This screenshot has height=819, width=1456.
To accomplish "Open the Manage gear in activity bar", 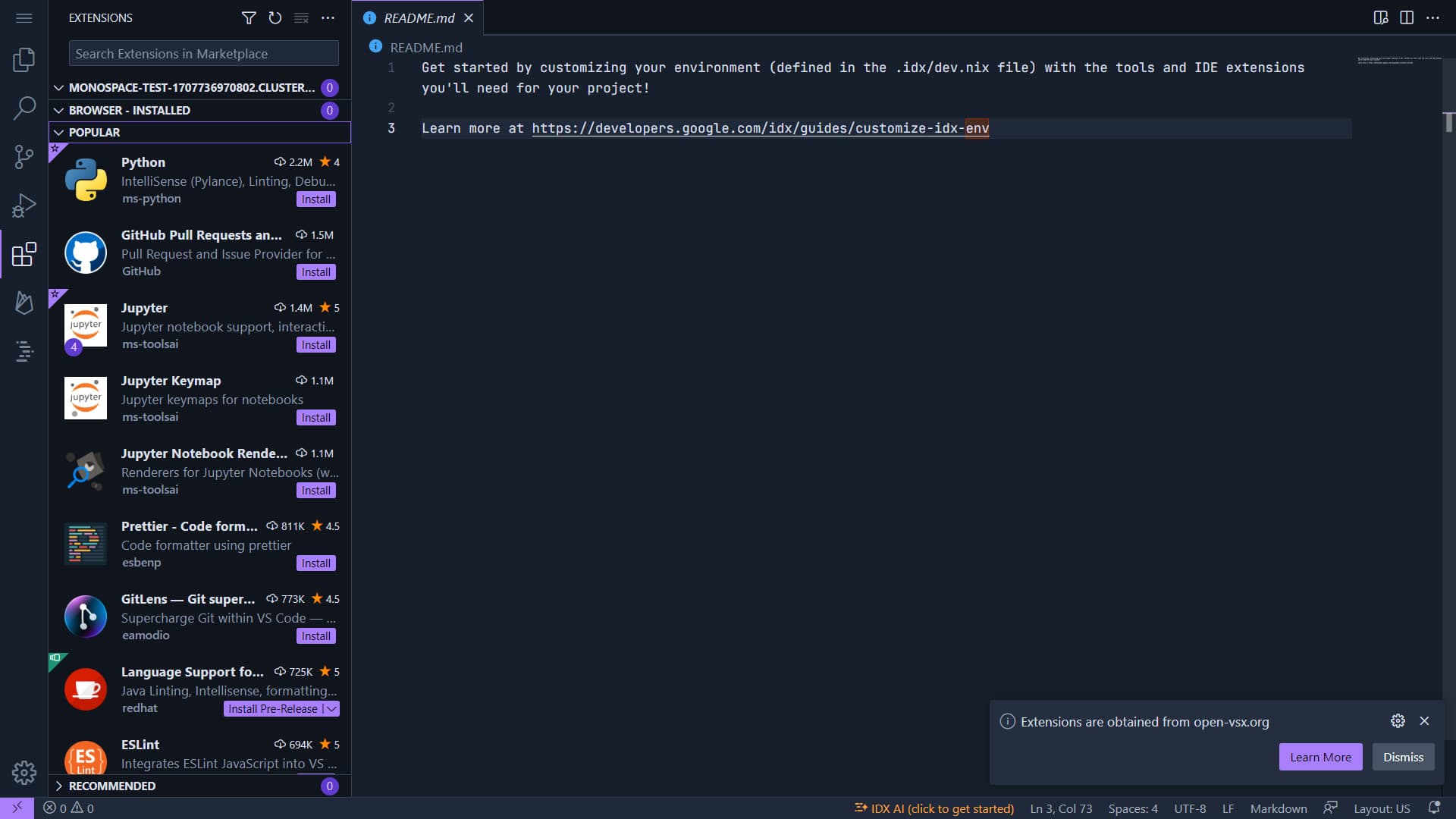I will click(24, 773).
